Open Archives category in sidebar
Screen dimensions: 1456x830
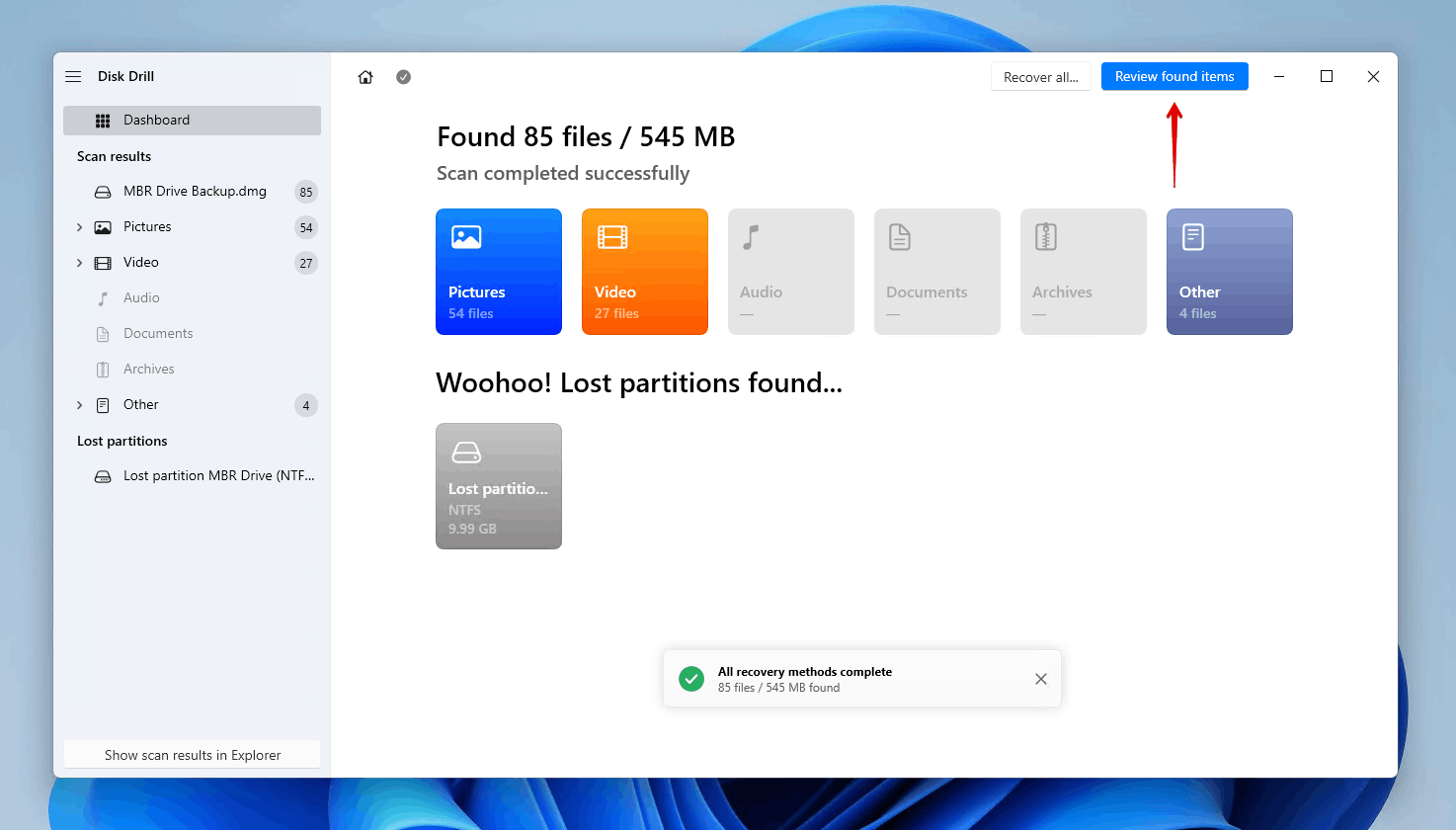(x=192, y=370)
